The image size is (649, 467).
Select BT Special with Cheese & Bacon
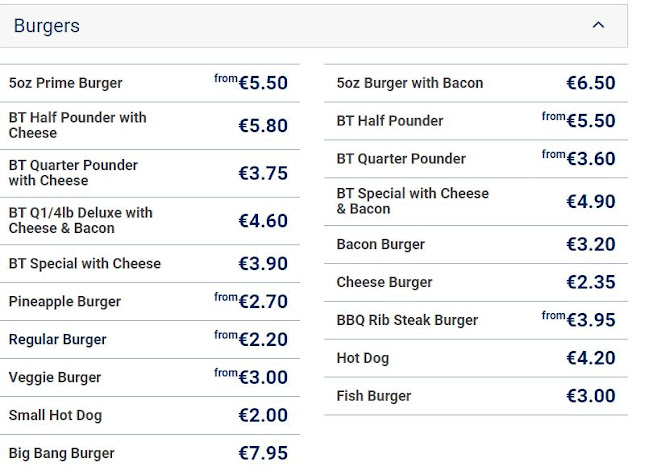point(413,201)
